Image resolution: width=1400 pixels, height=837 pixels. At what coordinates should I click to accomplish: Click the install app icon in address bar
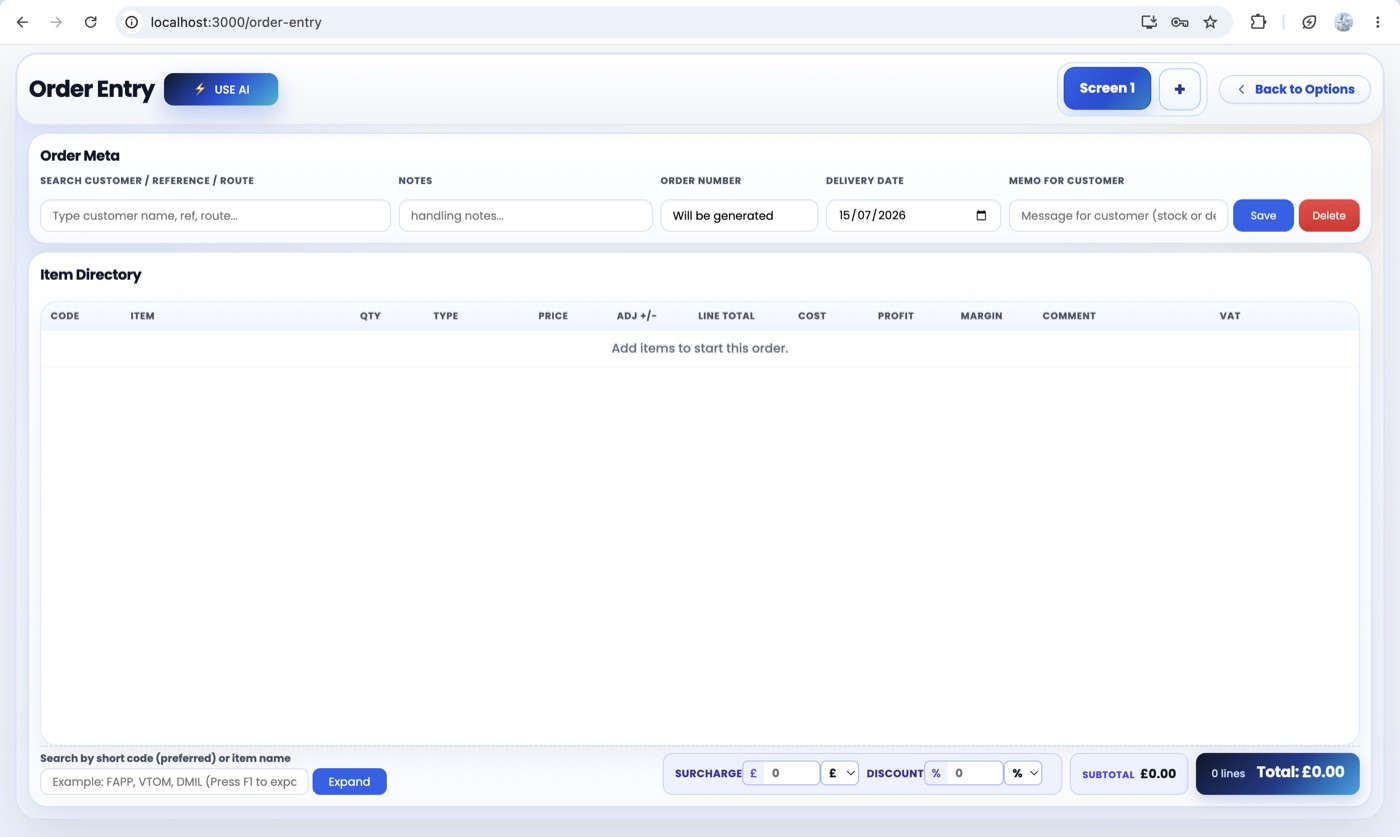(x=1149, y=22)
